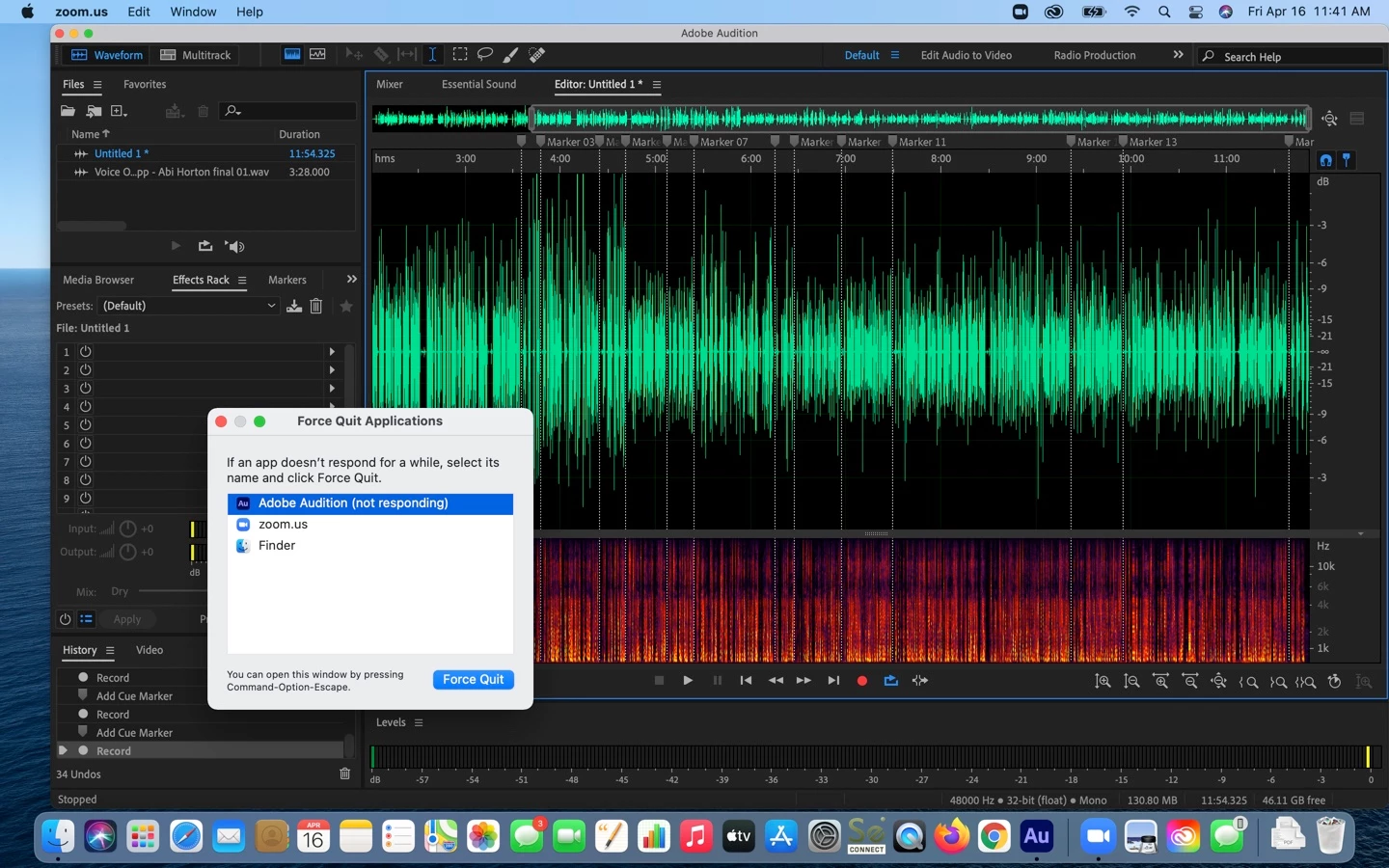
Task: Toggle main Effects Rack power button beside Apply
Action: coord(65,619)
